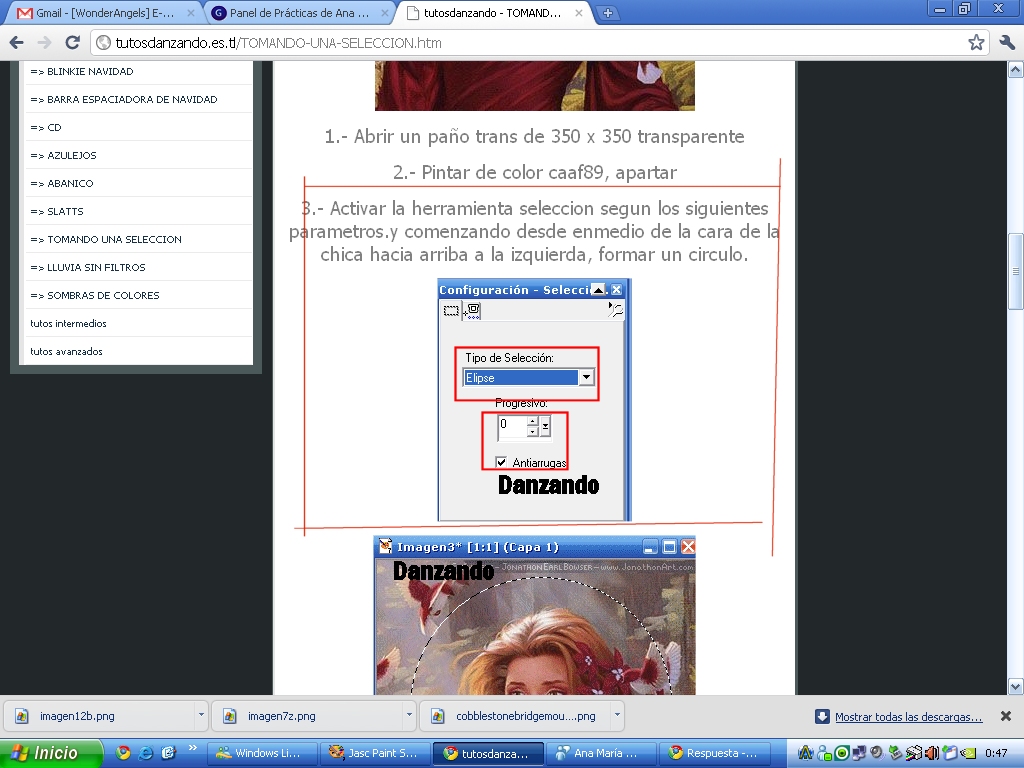Switch to Panel de Prácticas de Ana tab
1024x768 pixels.
tap(298, 13)
